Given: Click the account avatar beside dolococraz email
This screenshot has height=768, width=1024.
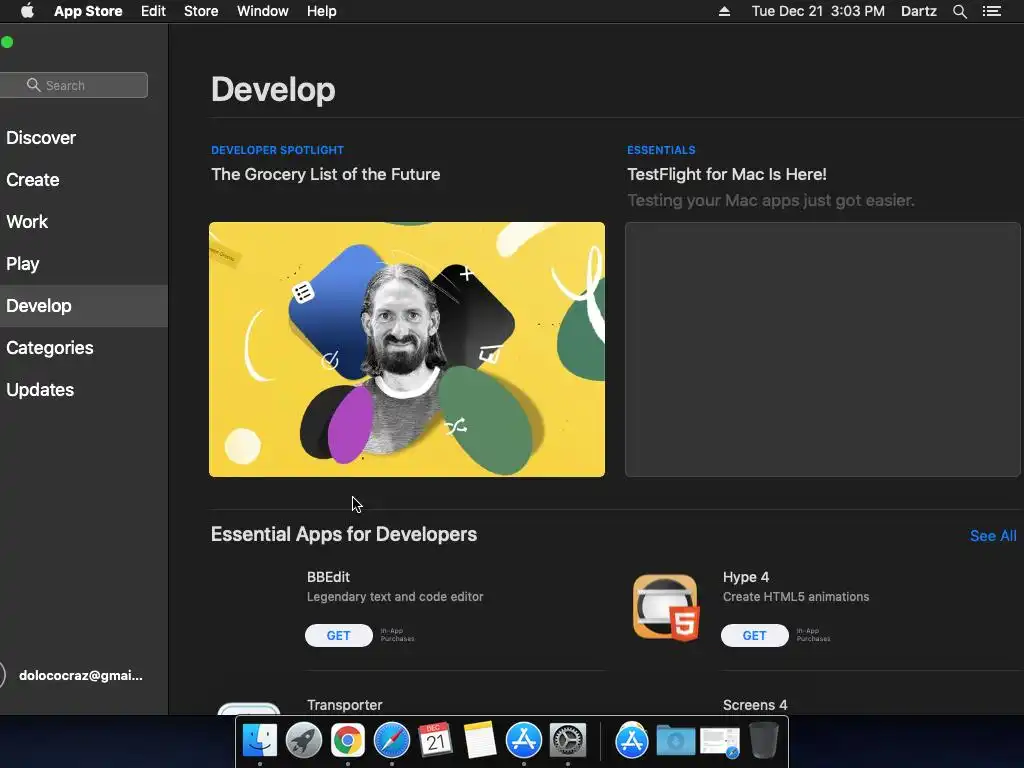Looking at the screenshot, I should point(2,675).
